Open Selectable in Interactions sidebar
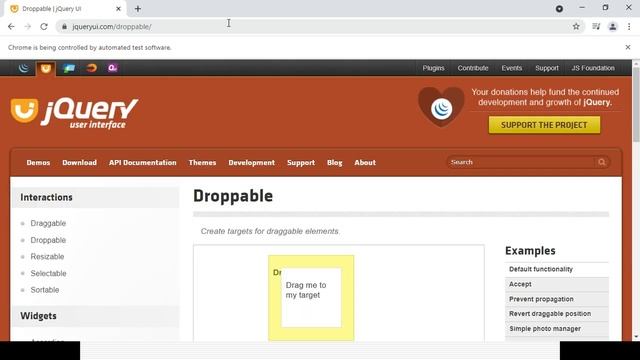640x360 pixels. pos(48,273)
